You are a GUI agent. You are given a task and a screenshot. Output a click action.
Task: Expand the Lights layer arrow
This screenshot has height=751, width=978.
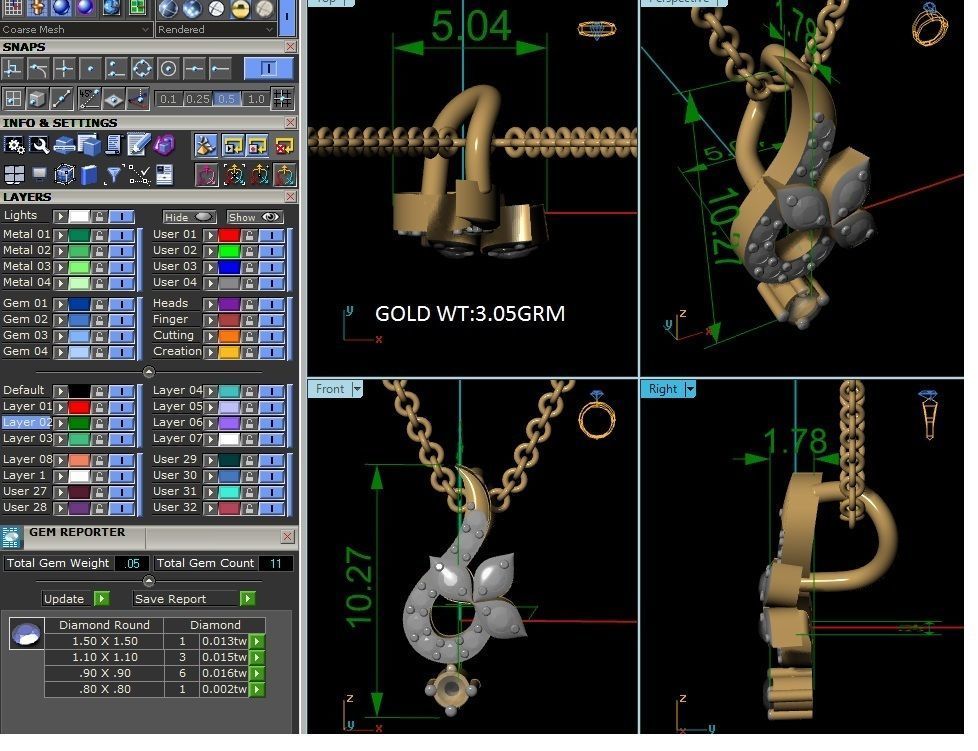click(60, 217)
